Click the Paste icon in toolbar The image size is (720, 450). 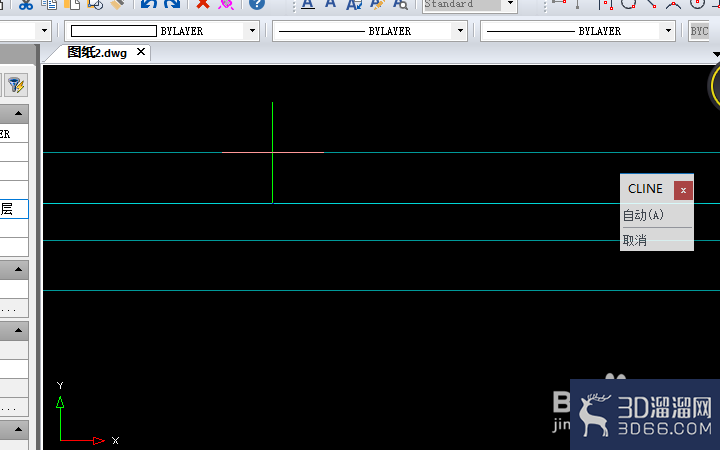(72, 5)
